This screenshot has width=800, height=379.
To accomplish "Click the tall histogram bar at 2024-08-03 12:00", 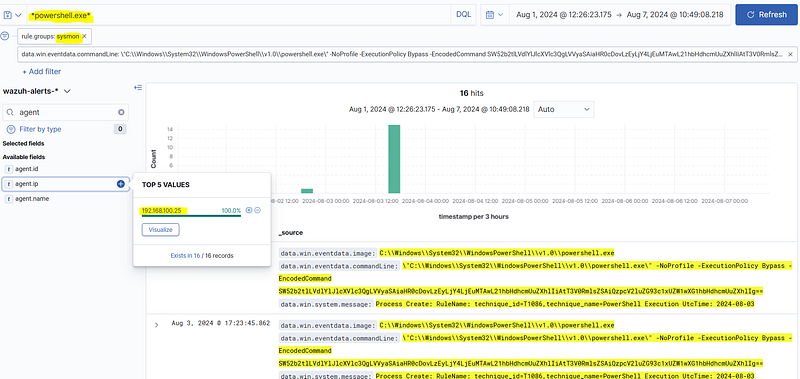I will point(394,159).
